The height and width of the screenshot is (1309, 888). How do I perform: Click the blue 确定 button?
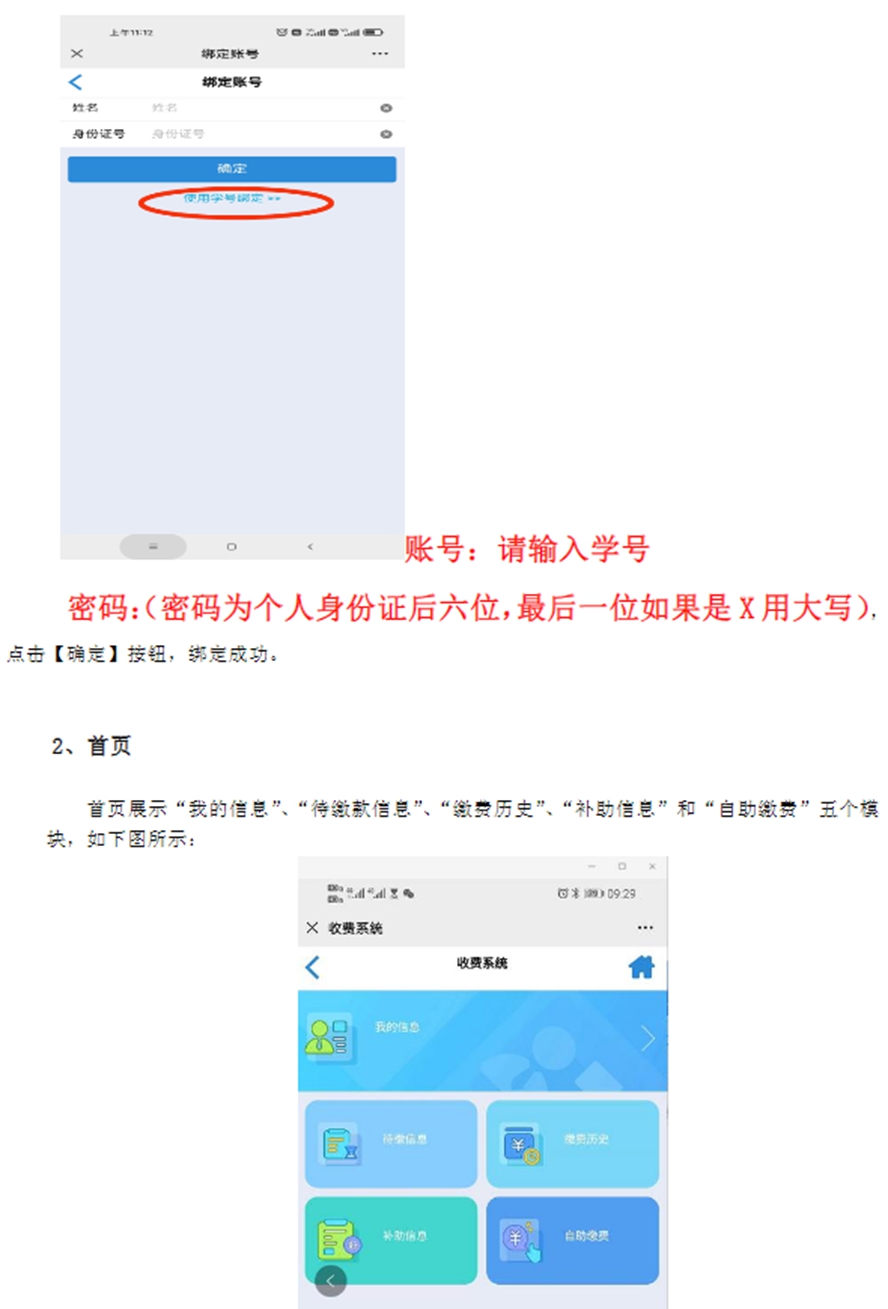coord(232,169)
